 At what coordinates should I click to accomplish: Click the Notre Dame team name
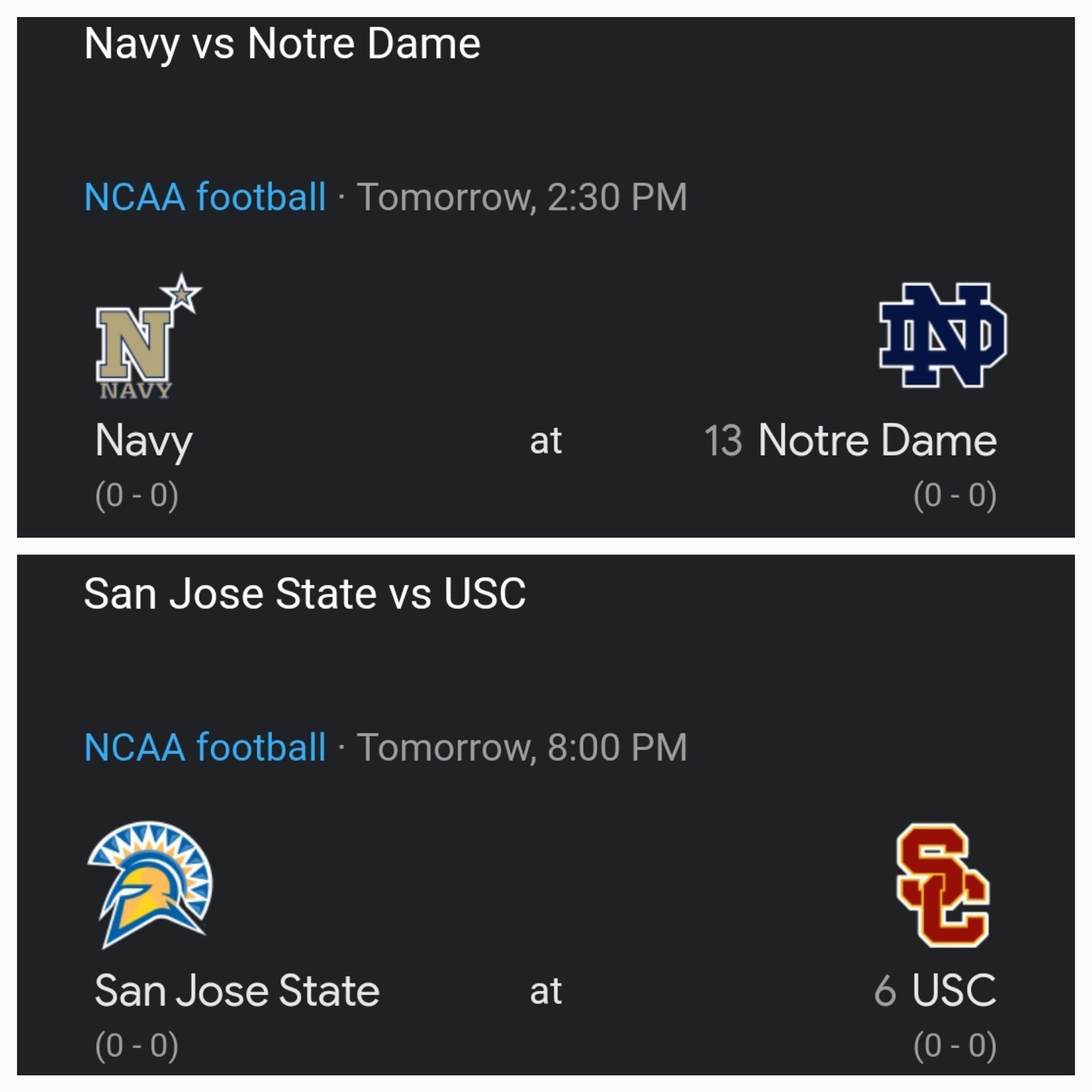point(877,441)
